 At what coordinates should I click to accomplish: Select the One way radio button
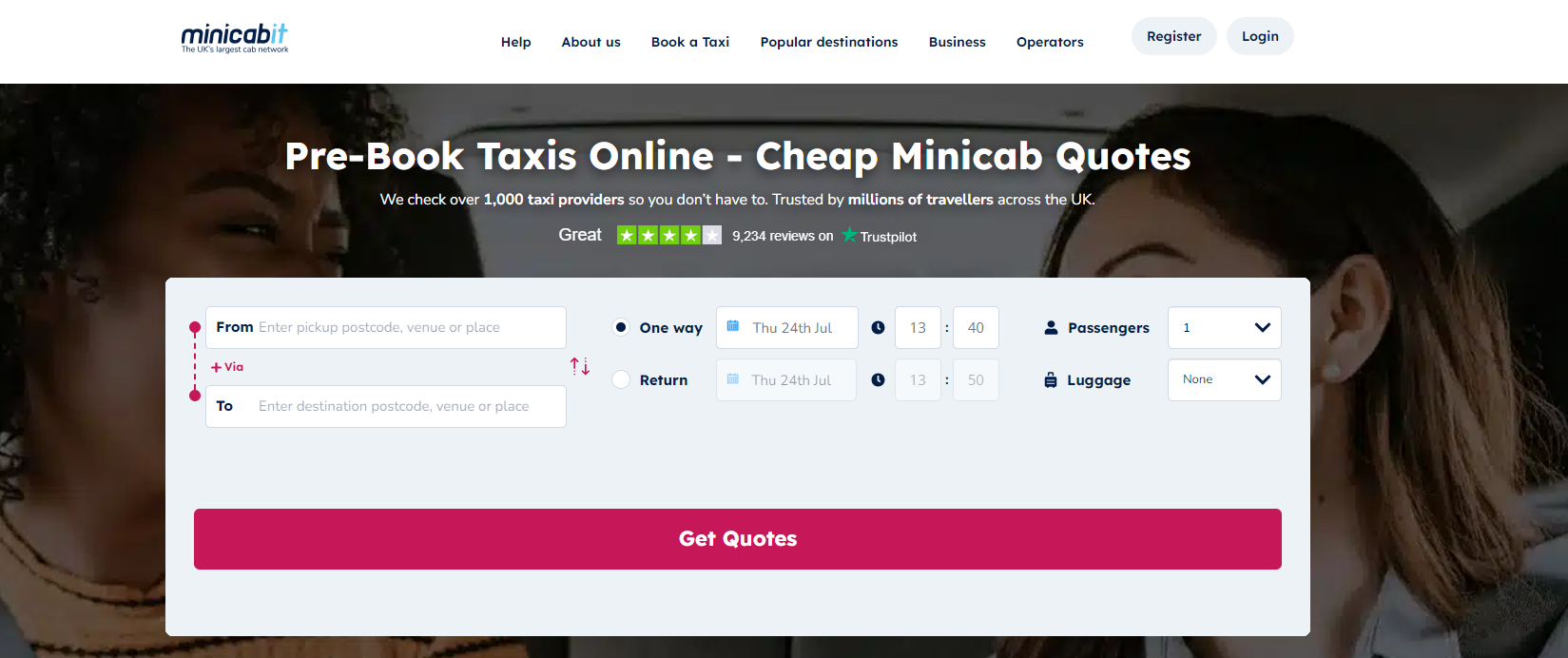(621, 327)
